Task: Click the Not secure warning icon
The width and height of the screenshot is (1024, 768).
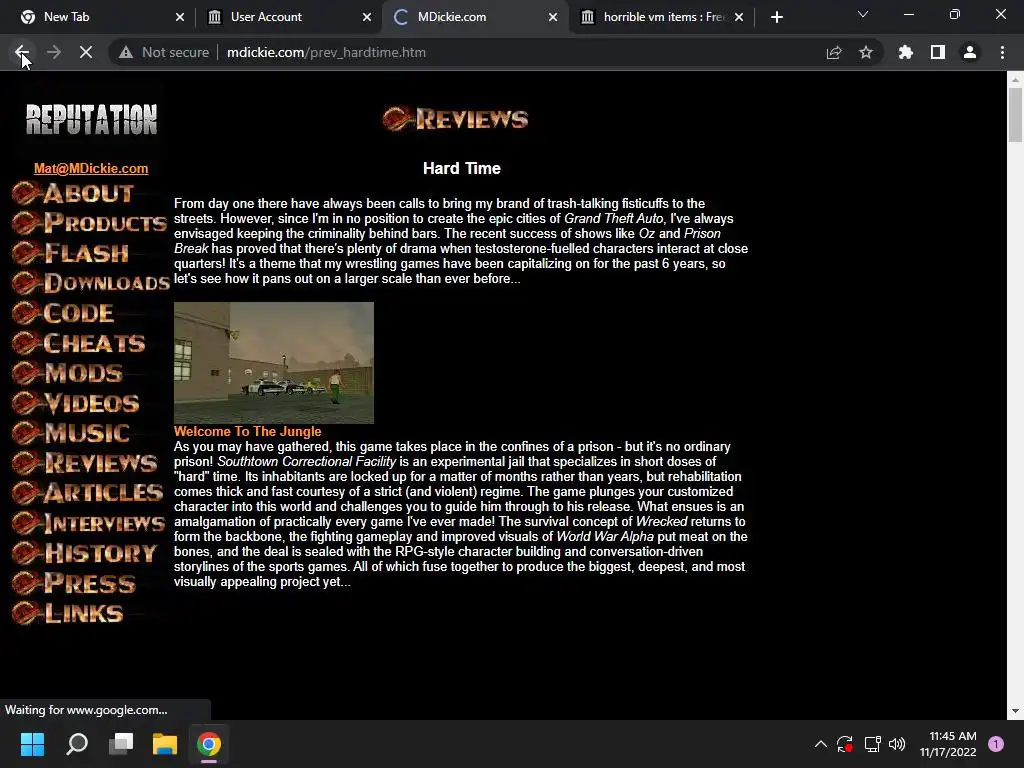Action: (125, 52)
